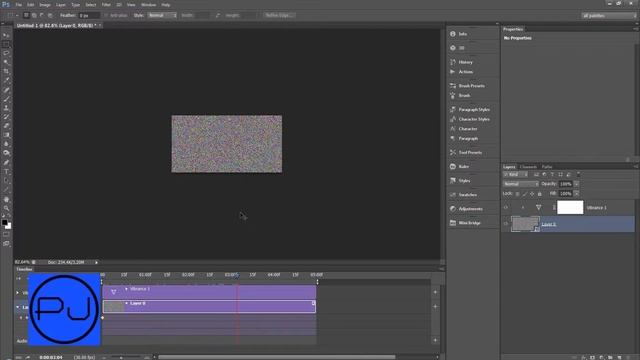
Task: Select the Crop tool
Action: (x=6, y=71)
